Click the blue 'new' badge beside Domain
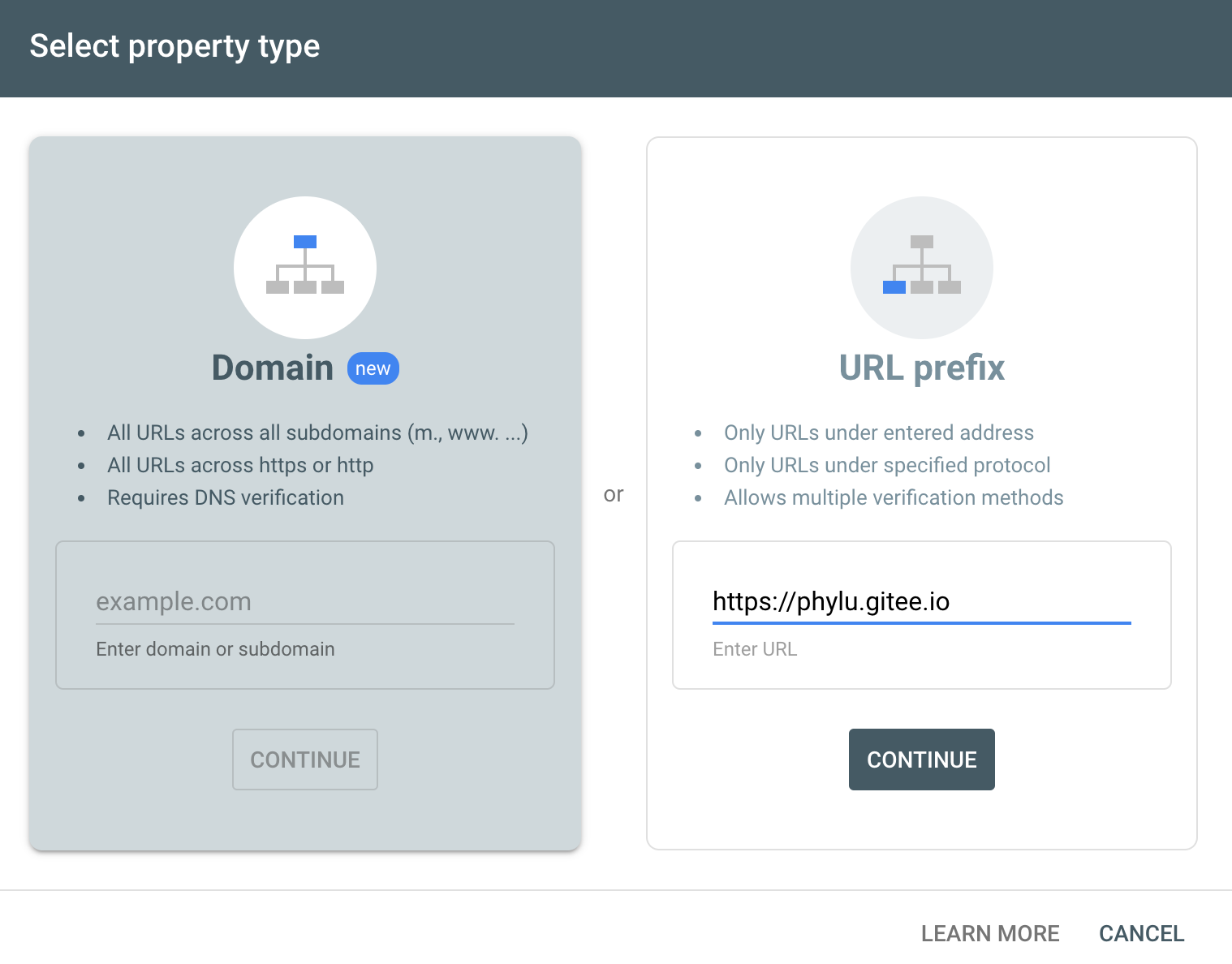Viewport: 1232px width, 964px height. click(x=373, y=368)
